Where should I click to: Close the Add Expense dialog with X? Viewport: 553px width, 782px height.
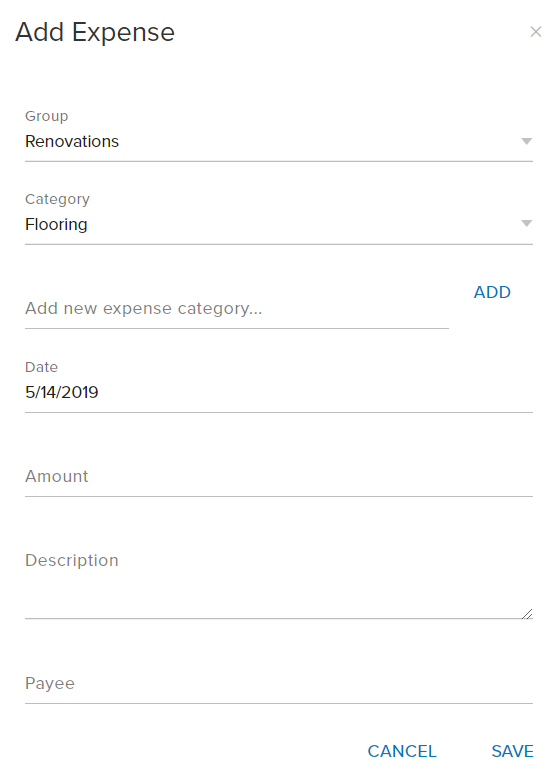point(536,32)
